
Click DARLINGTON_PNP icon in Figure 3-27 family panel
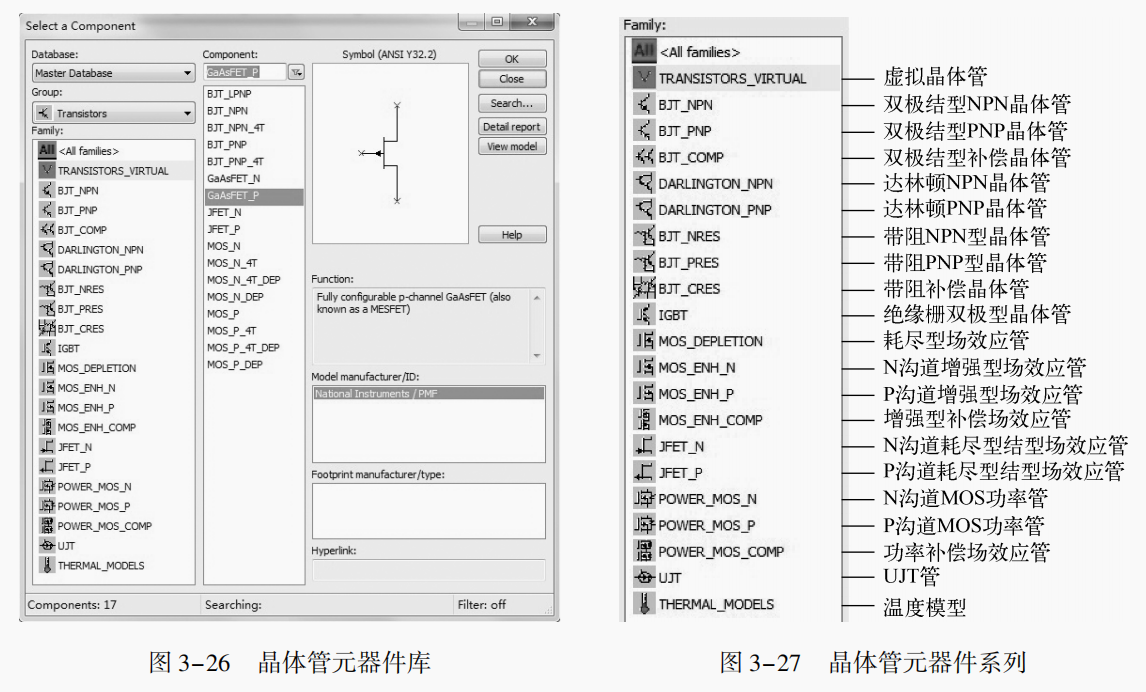point(644,210)
